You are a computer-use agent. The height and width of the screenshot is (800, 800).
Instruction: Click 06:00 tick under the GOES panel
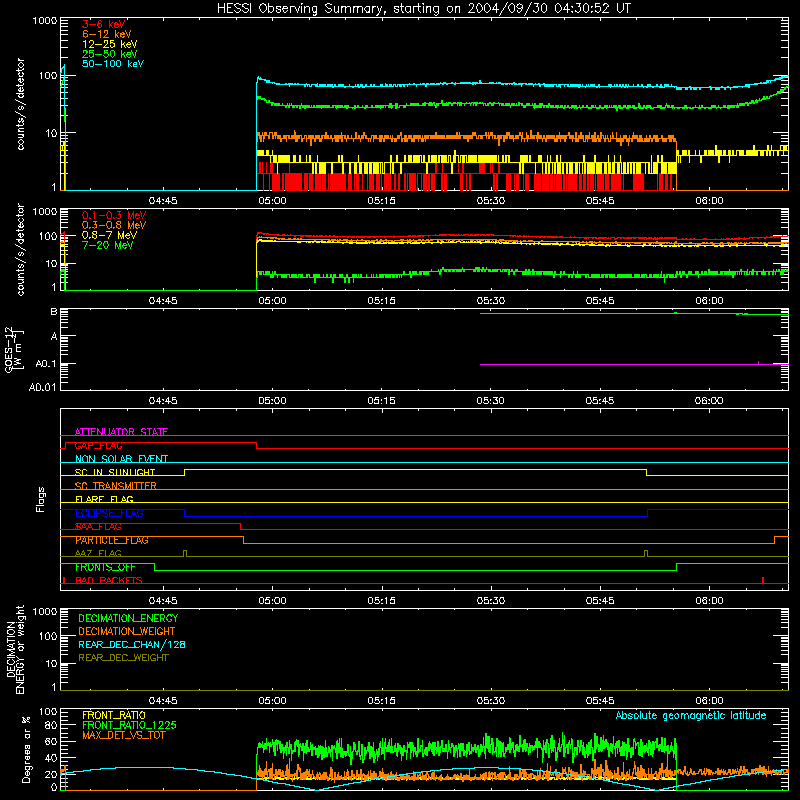tap(709, 401)
